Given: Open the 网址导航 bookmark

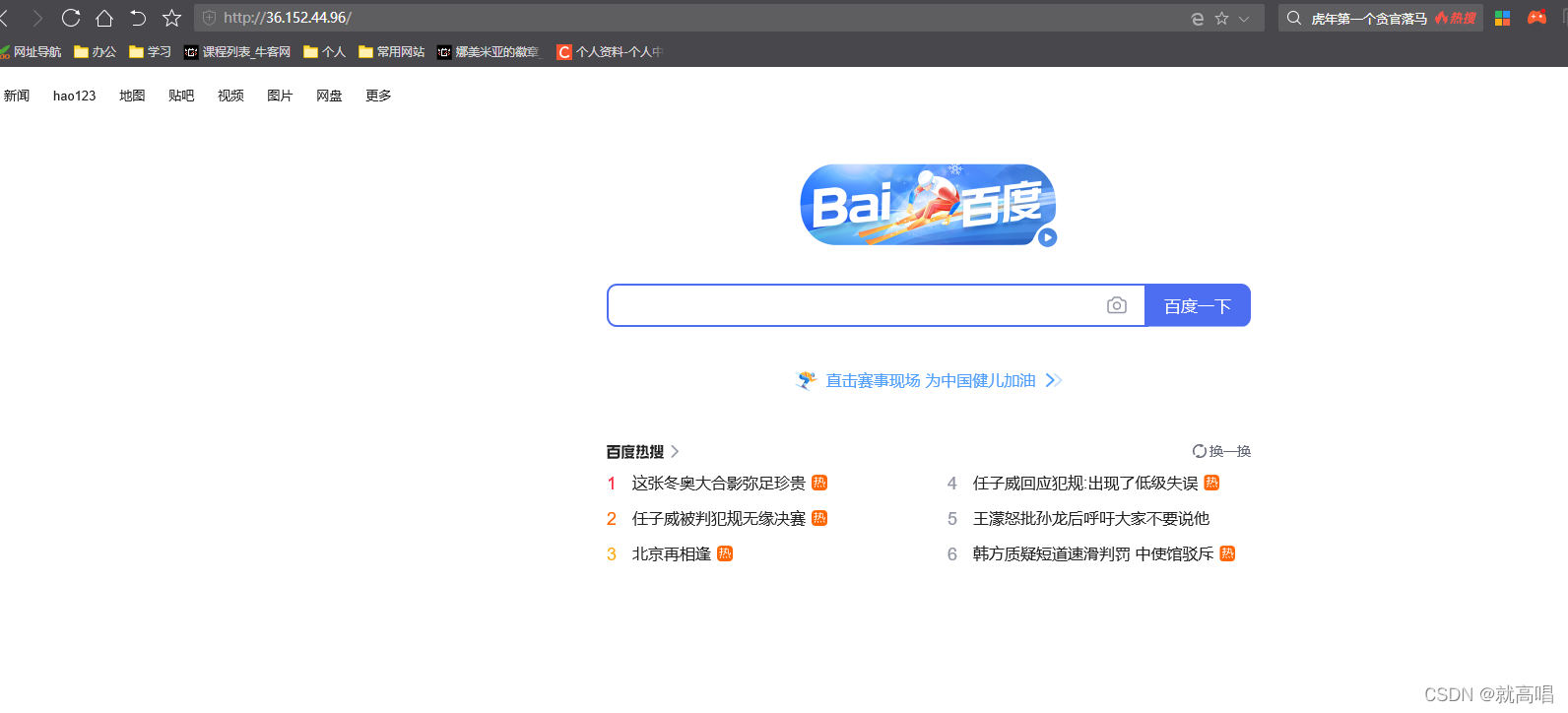Looking at the screenshot, I should (x=32, y=52).
